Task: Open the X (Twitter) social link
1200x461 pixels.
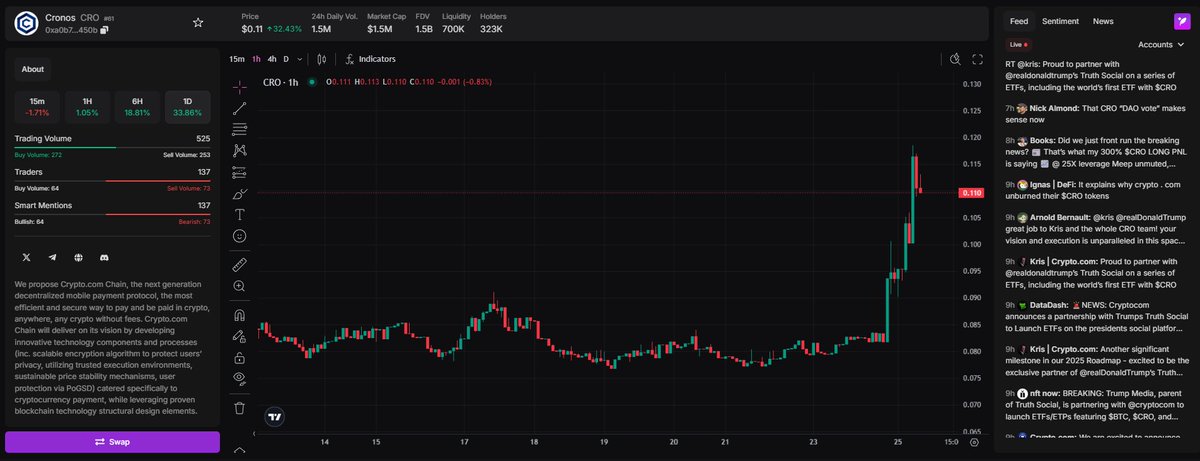Action: pos(26,258)
